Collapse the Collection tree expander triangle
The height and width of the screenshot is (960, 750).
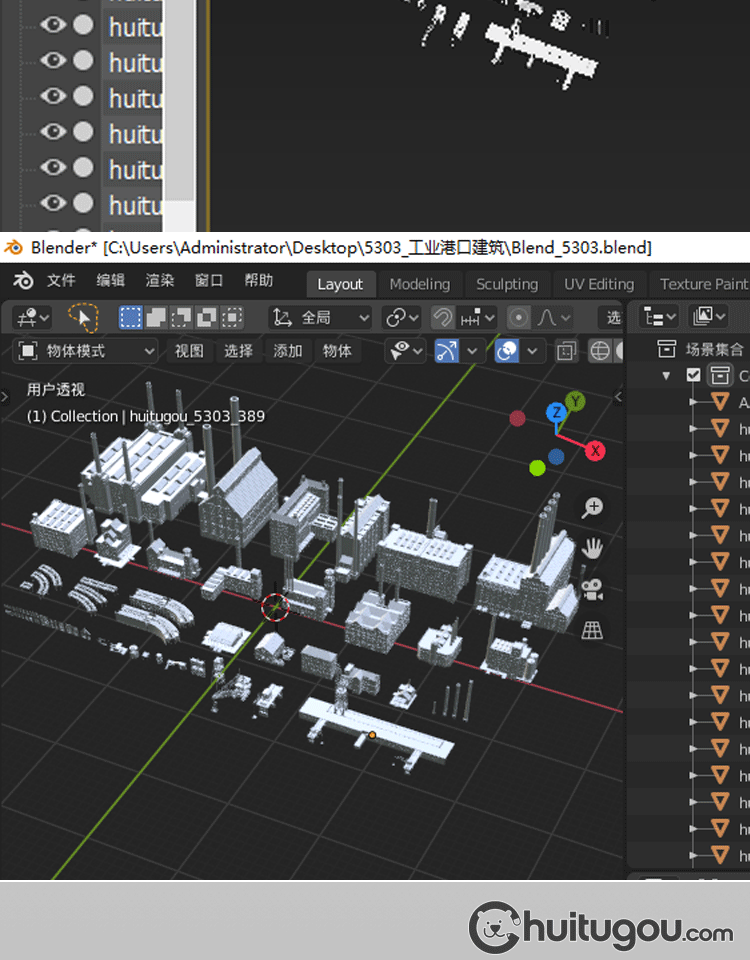point(666,376)
